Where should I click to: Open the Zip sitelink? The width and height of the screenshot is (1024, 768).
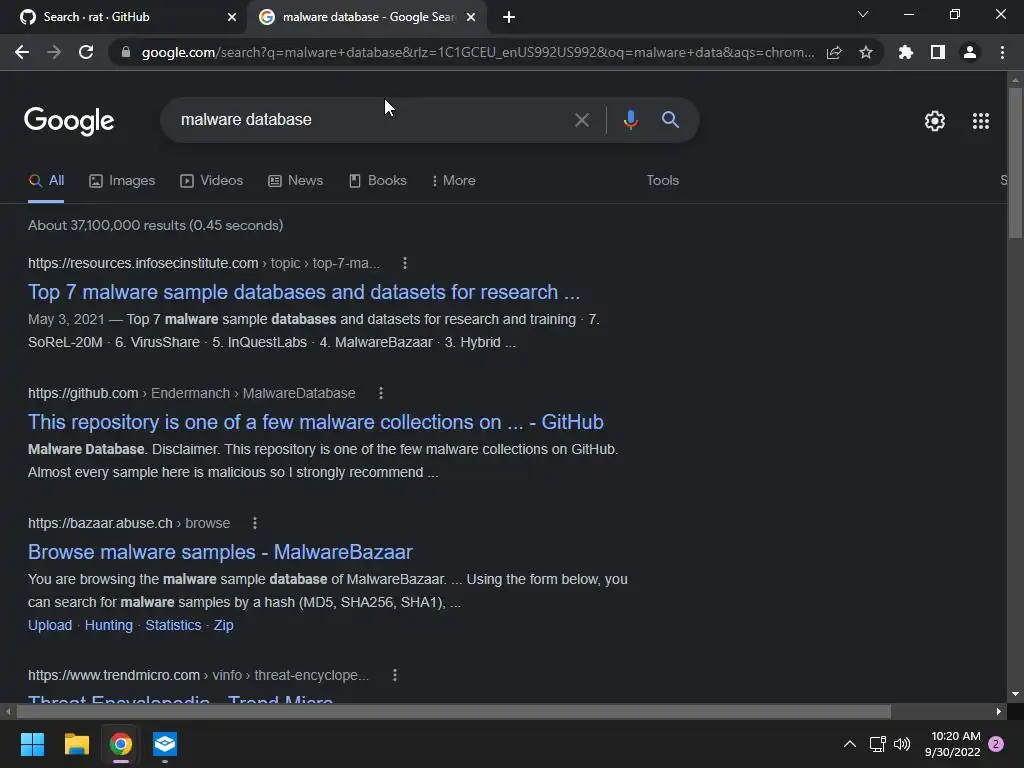[x=223, y=625]
